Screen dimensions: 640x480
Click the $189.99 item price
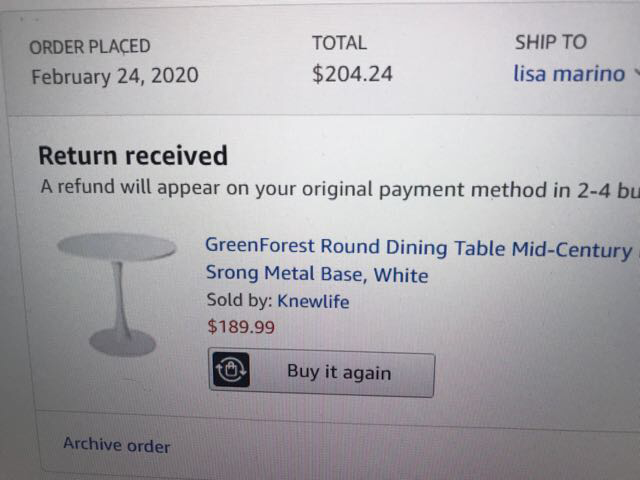[x=240, y=326]
